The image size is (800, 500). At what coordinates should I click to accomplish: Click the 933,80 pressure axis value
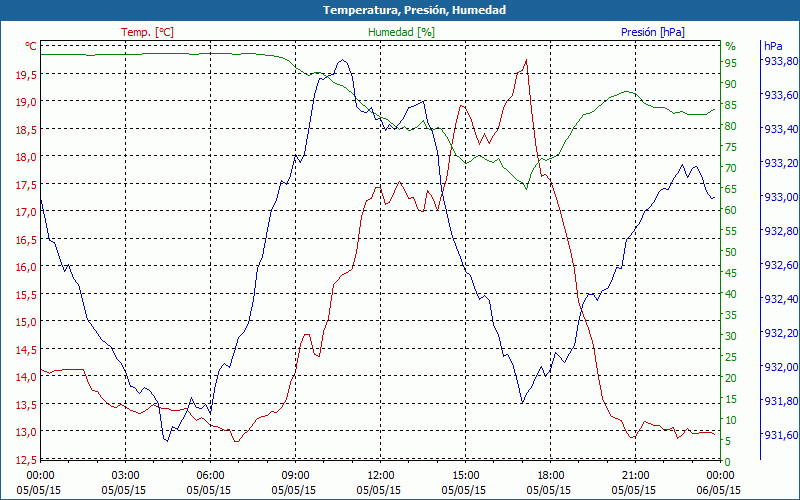point(780,61)
